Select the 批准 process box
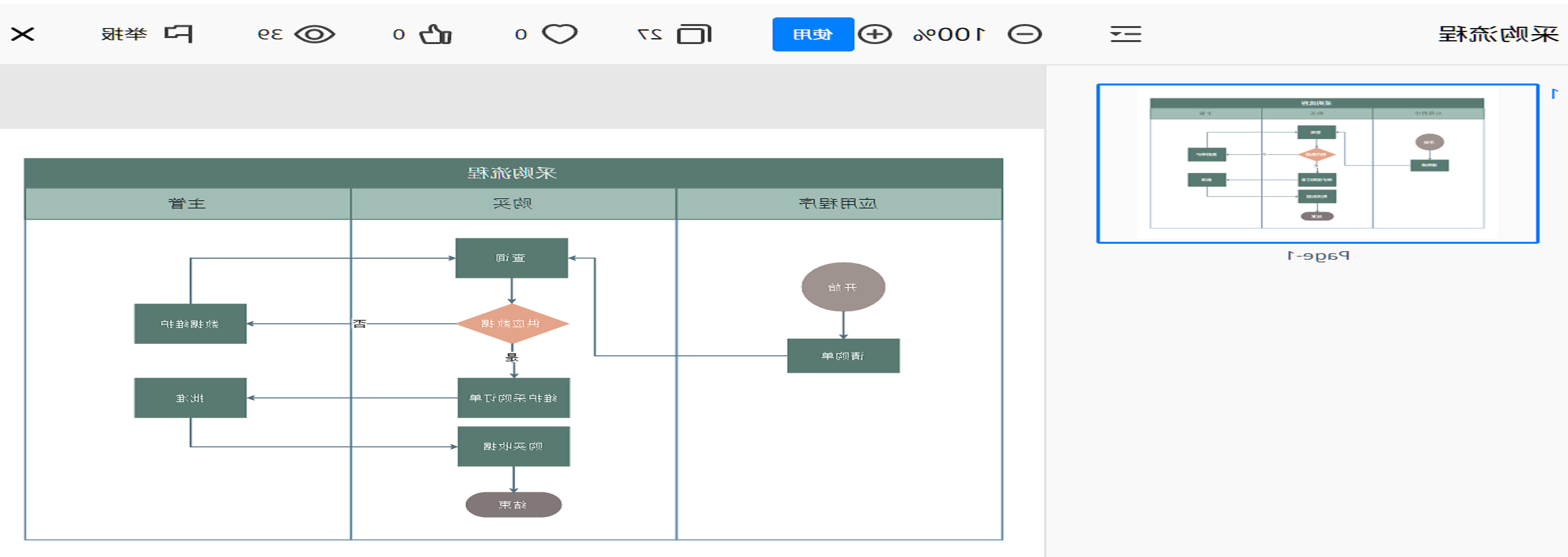The height and width of the screenshot is (557, 1568). pyautogui.click(x=190, y=398)
